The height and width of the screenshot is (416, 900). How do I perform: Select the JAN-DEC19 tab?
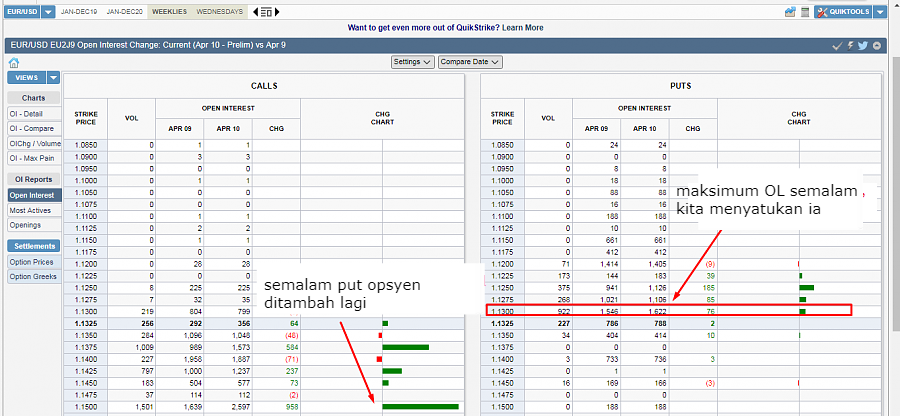[x=77, y=11]
